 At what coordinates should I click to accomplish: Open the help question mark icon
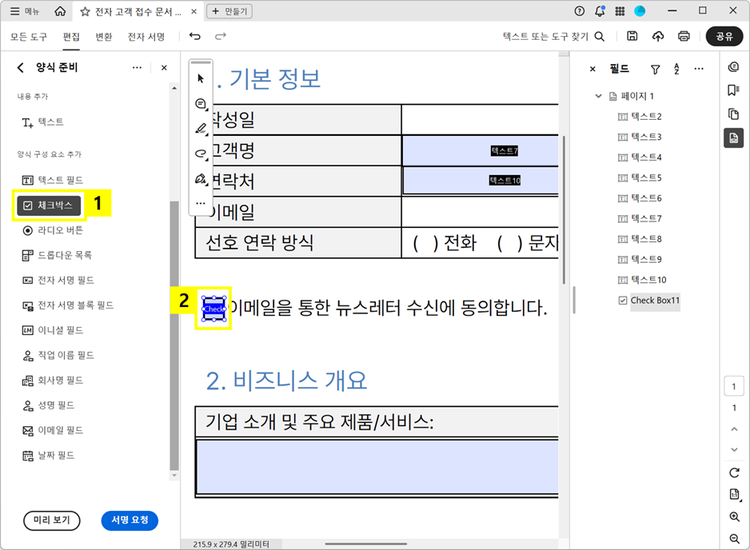click(x=579, y=11)
